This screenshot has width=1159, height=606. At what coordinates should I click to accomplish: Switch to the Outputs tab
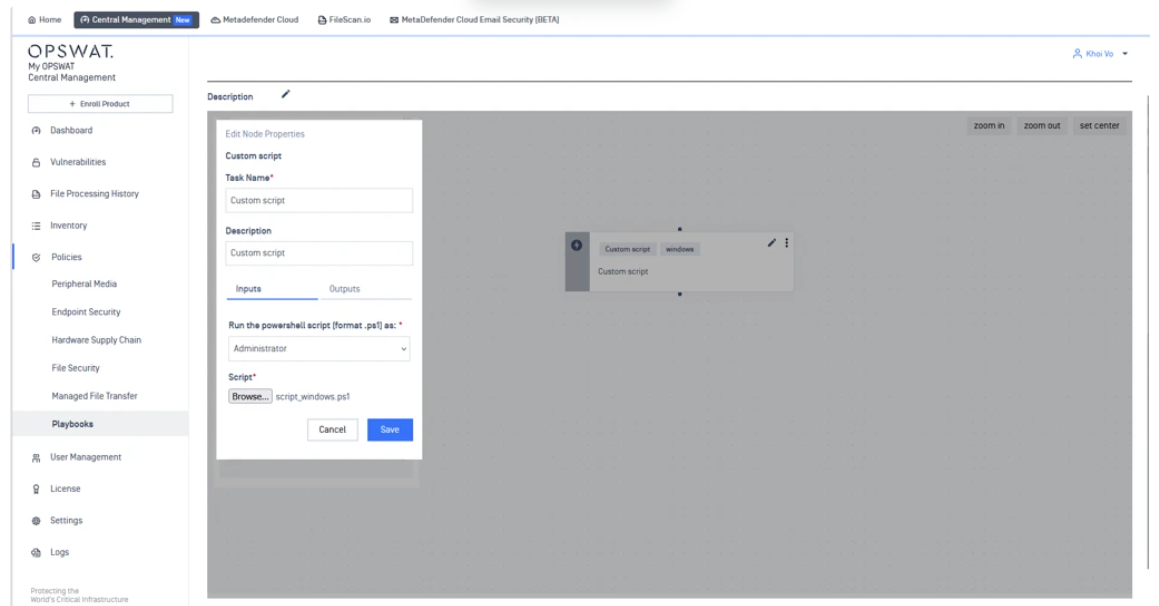(x=344, y=289)
